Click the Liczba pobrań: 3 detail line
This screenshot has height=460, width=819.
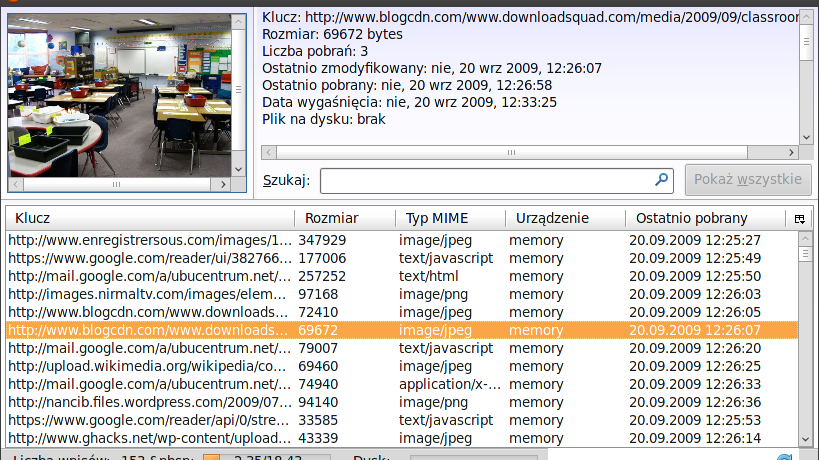(315, 51)
